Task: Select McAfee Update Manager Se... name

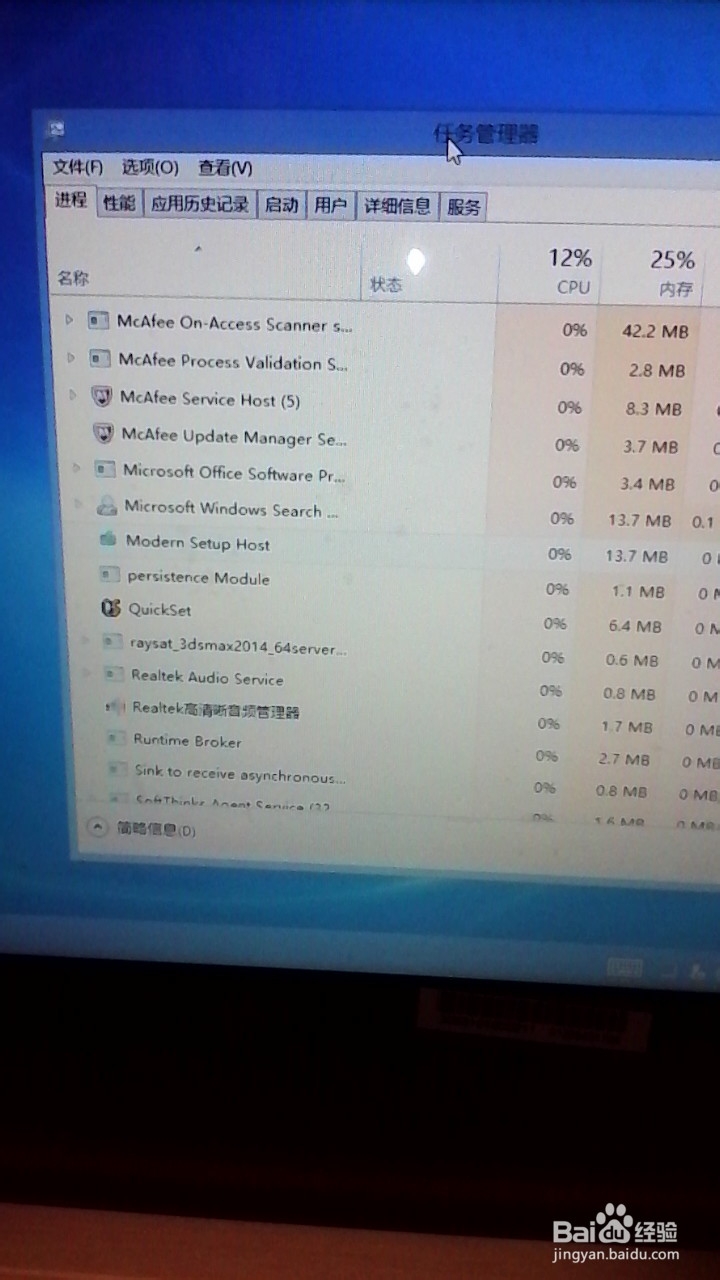Action: 234,436
